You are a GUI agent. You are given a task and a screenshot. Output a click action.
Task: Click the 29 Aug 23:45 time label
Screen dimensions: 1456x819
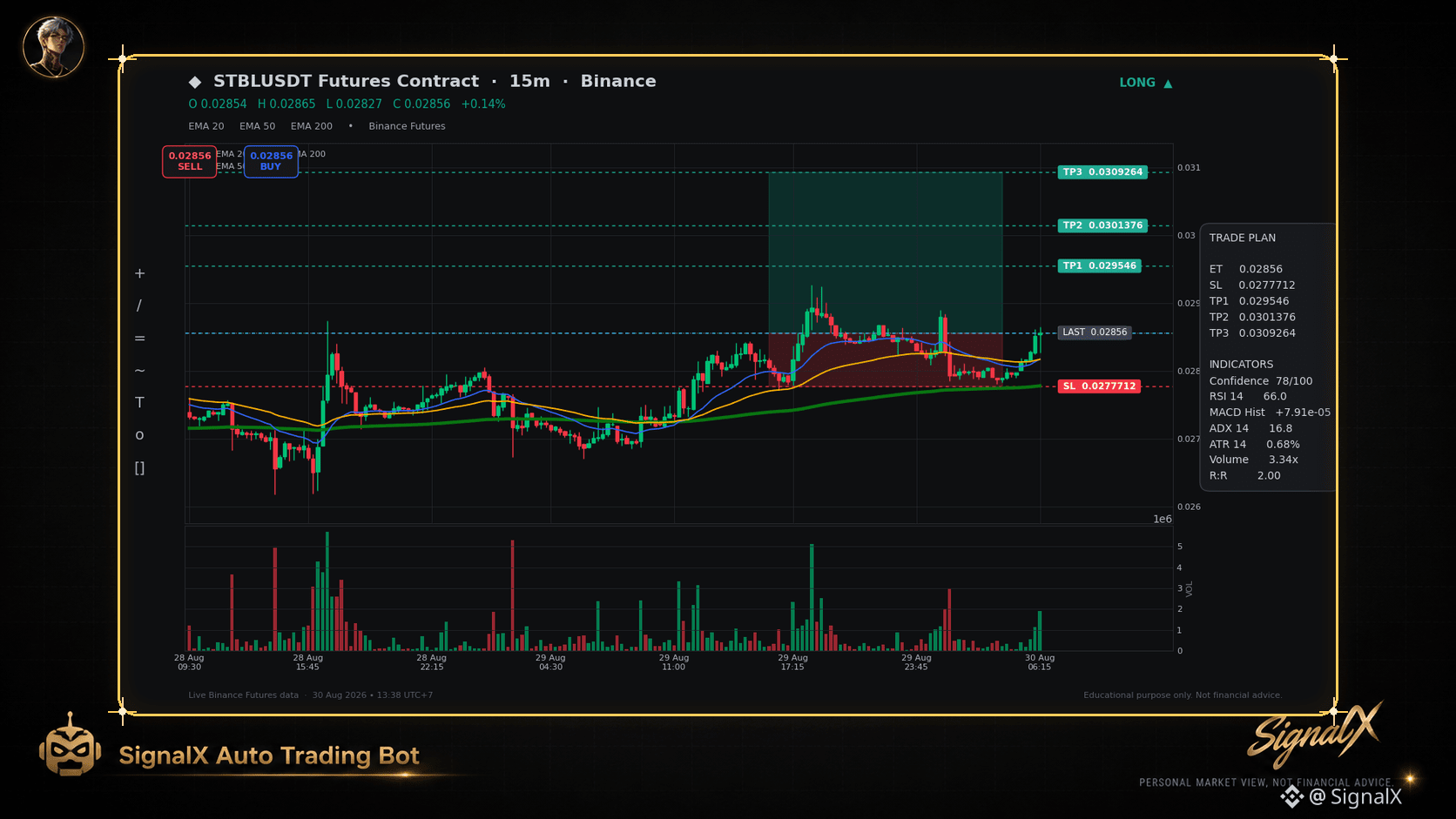[x=916, y=662]
